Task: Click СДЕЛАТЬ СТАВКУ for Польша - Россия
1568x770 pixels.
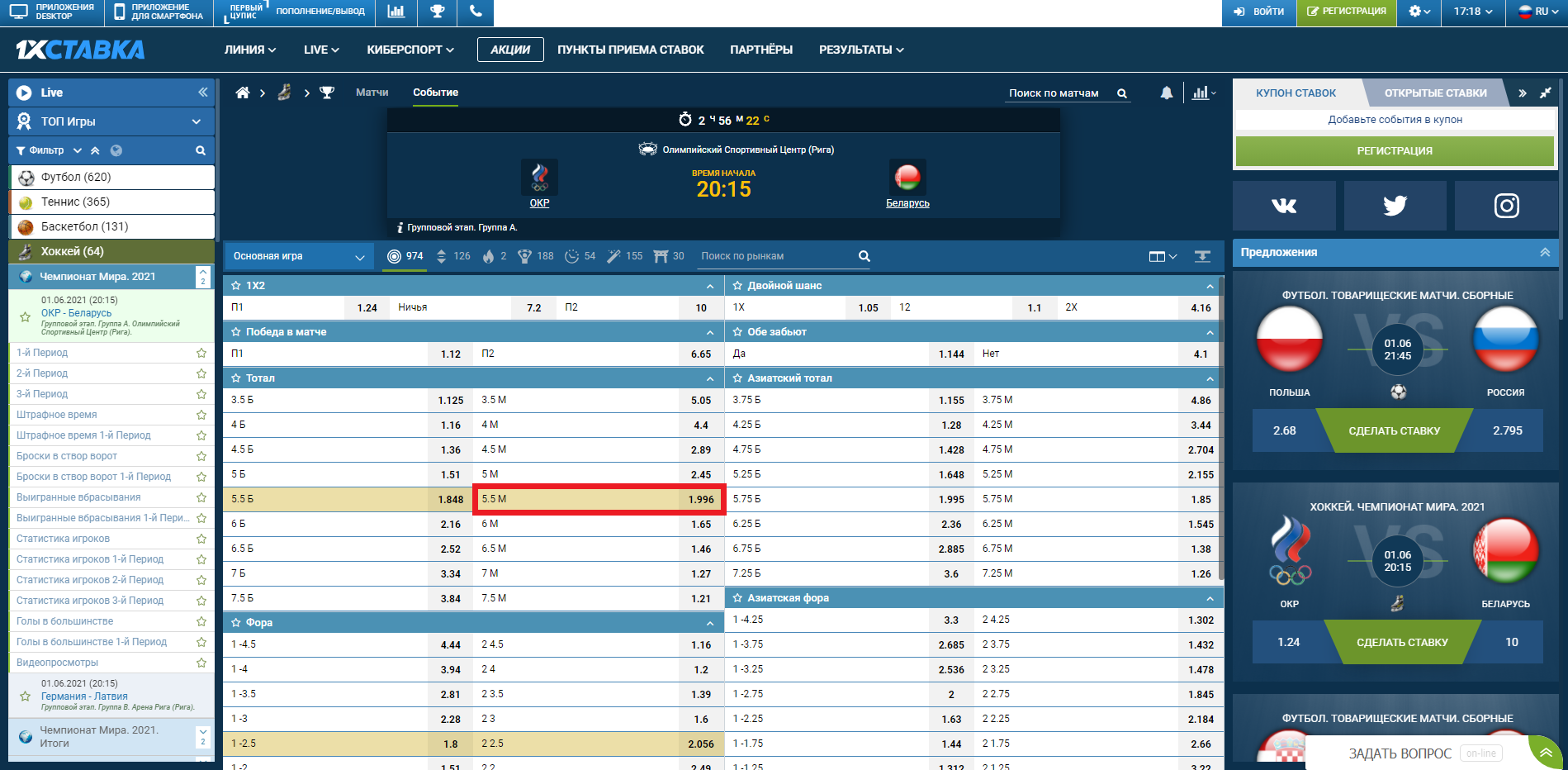Action: click(1394, 430)
